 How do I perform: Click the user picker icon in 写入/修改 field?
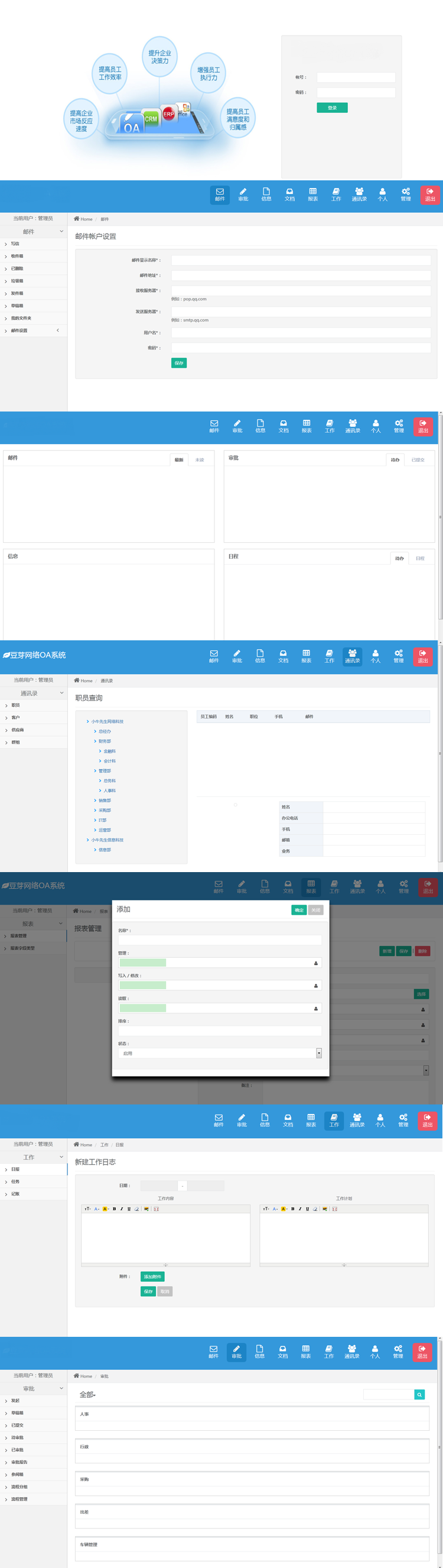tap(315, 986)
